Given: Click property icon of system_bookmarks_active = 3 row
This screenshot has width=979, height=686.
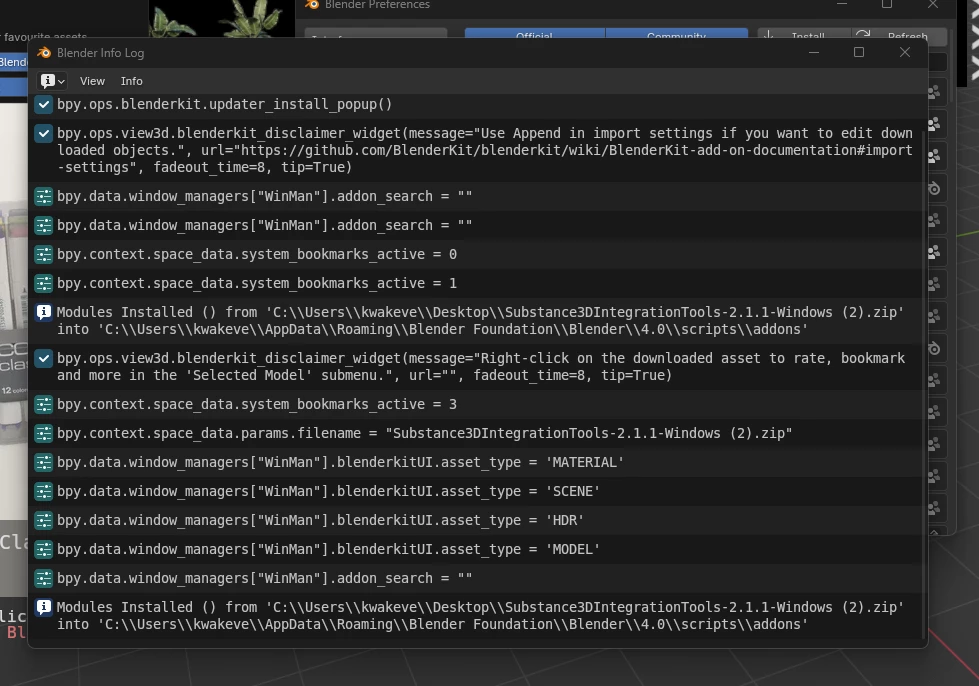Looking at the screenshot, I should click(x=44, y=405).
